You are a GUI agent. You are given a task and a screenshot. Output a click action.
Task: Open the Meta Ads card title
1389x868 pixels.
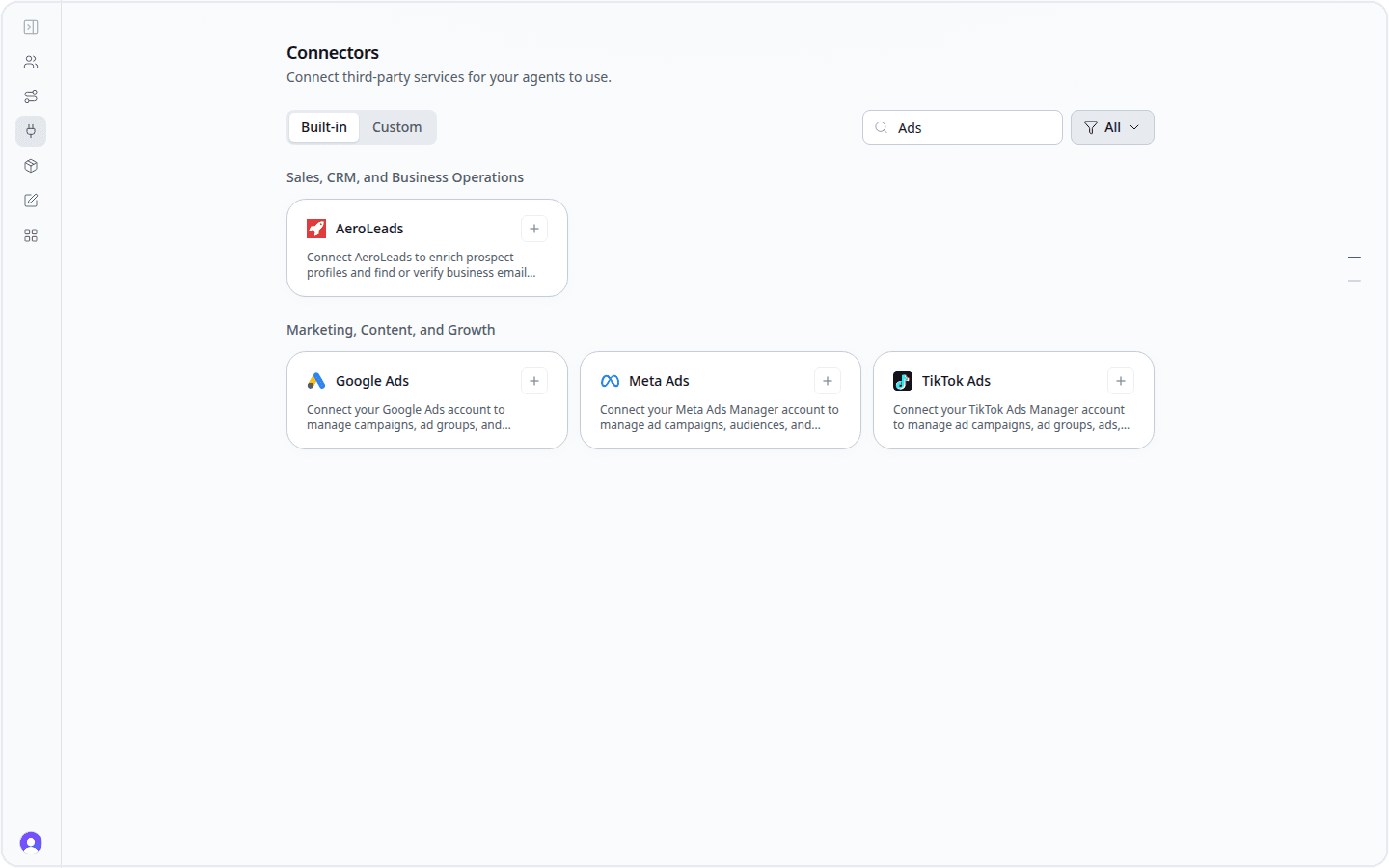[x=659, y=381]
